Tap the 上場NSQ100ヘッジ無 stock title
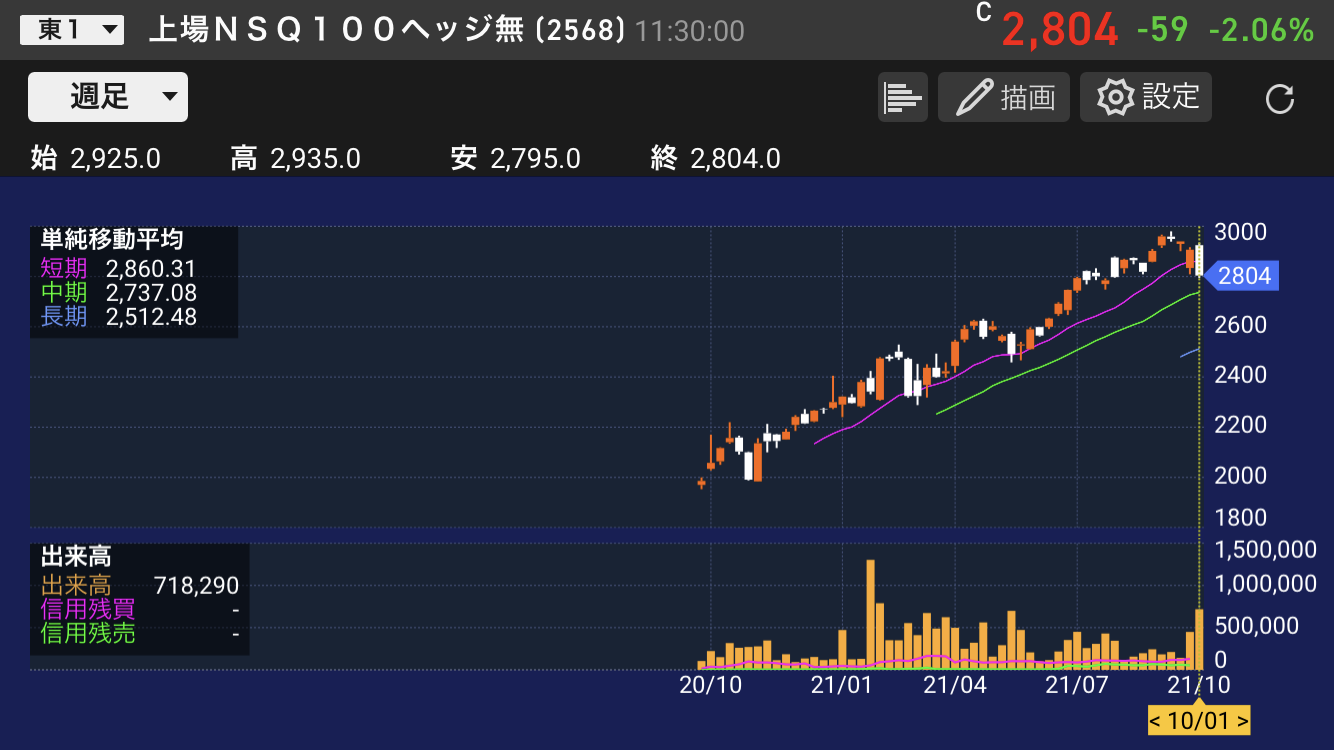1334x750 pixels. [x=336, y=30]
